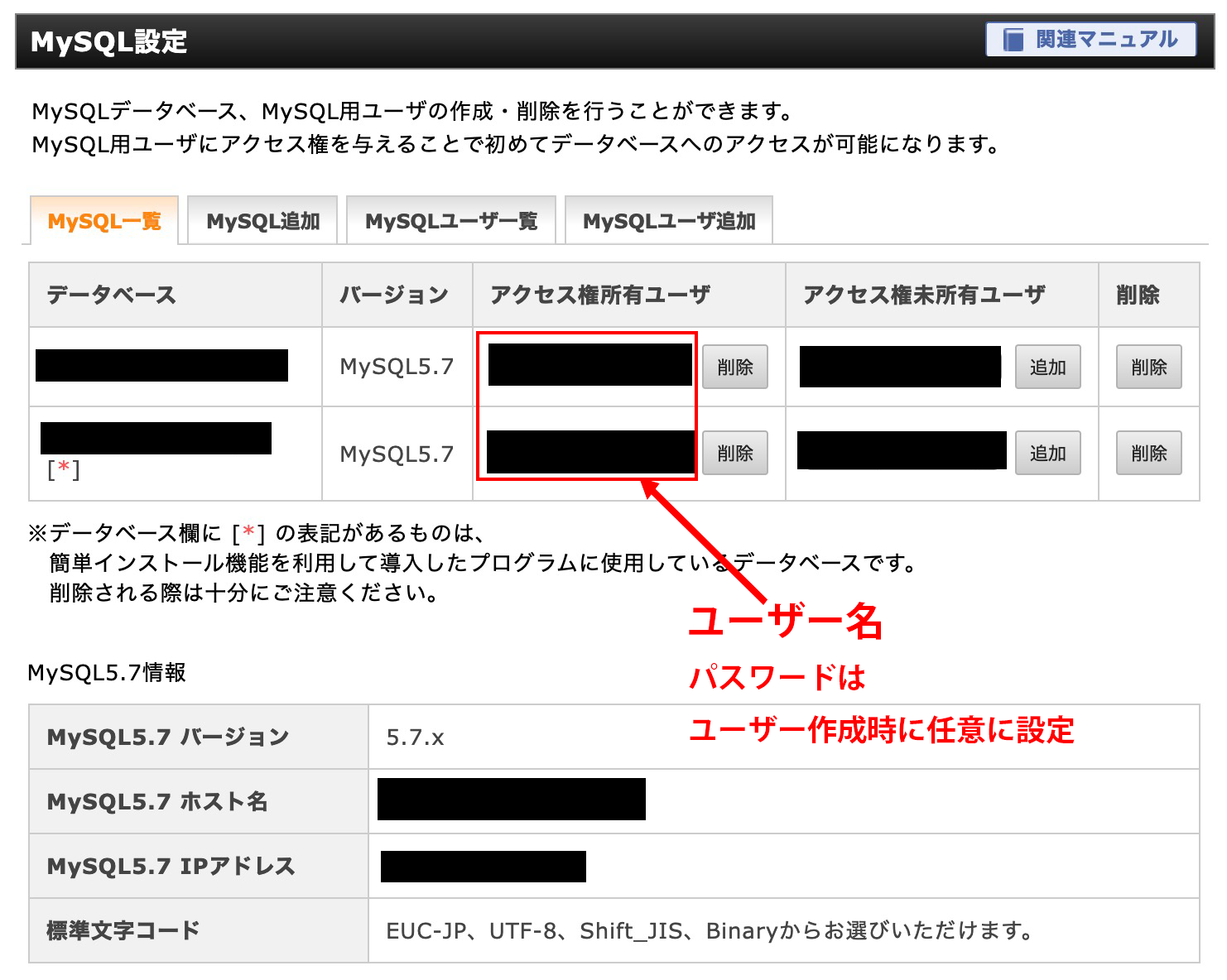This screenshot has width=1227, height=980.
Task: Click the blue manual book icon
Action: tap(1013, 39)
